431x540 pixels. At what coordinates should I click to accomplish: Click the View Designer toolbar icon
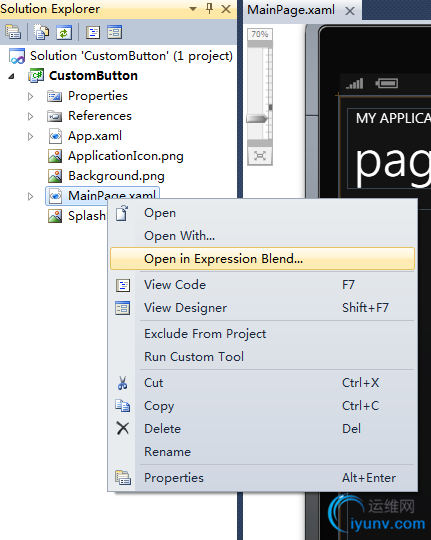(x=114, y=32)
